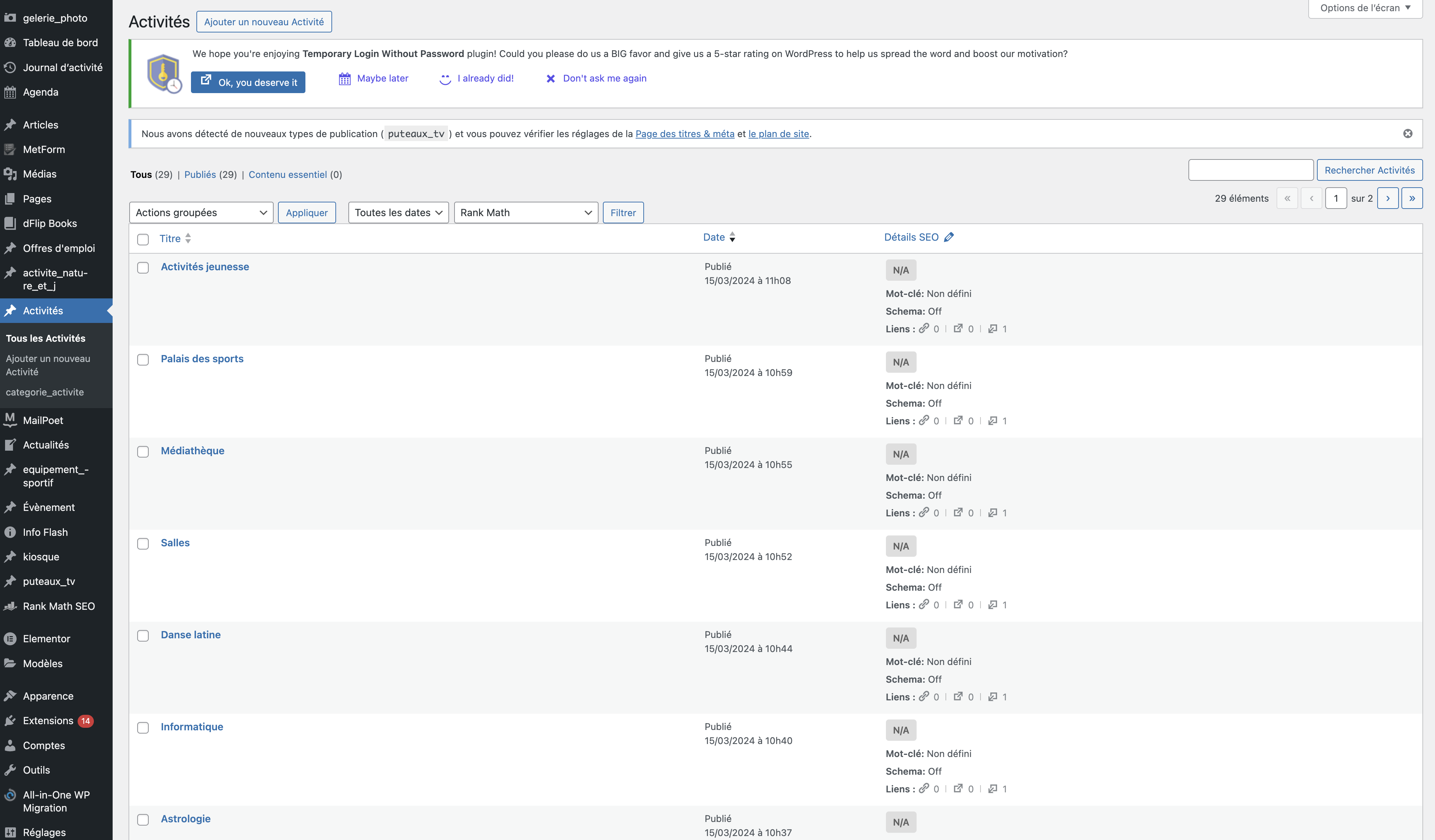
Task: Switch to the Publiés filter view
Action: click(x=200, y=175)
